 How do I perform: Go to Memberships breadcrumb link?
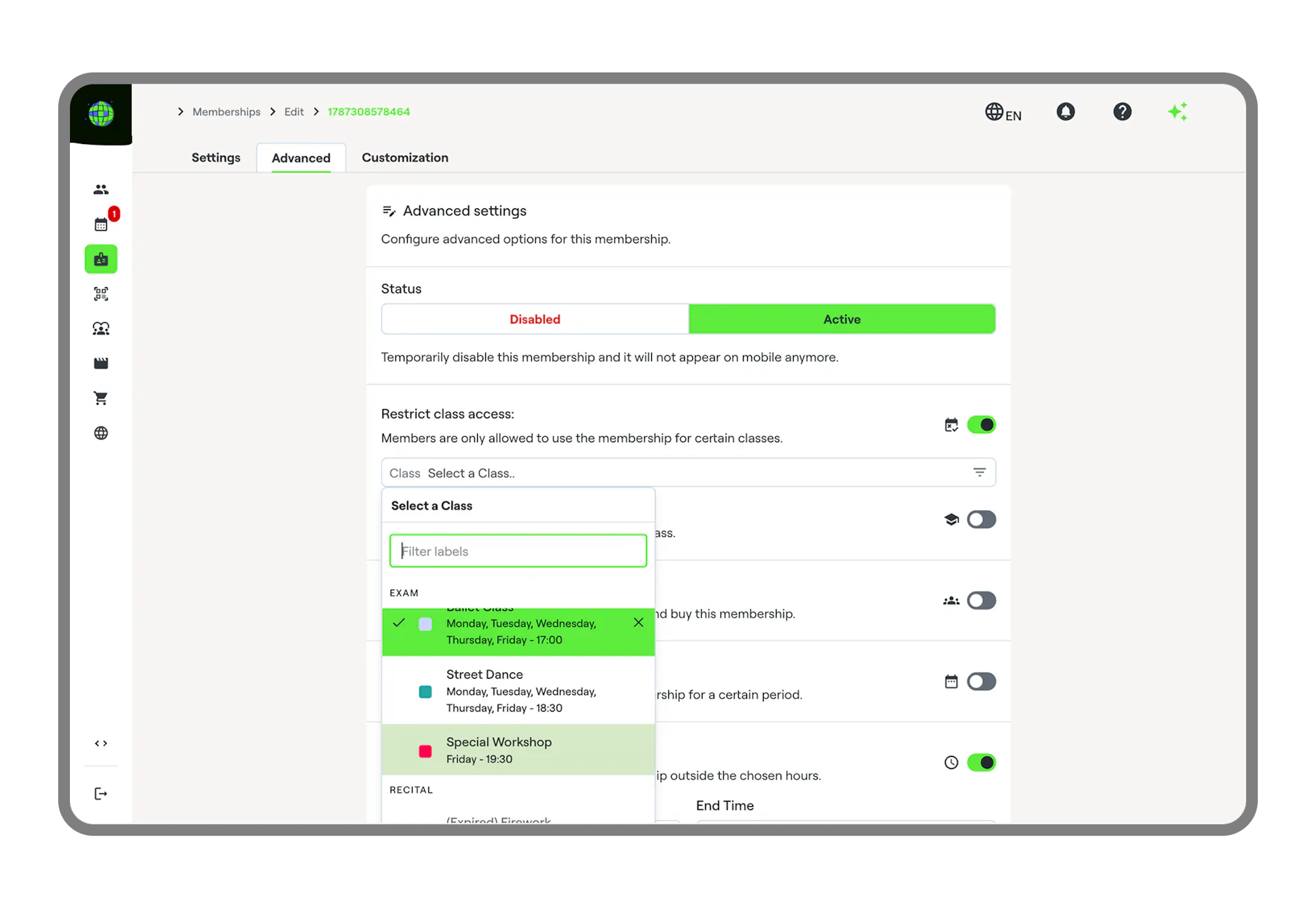(226, 112)
